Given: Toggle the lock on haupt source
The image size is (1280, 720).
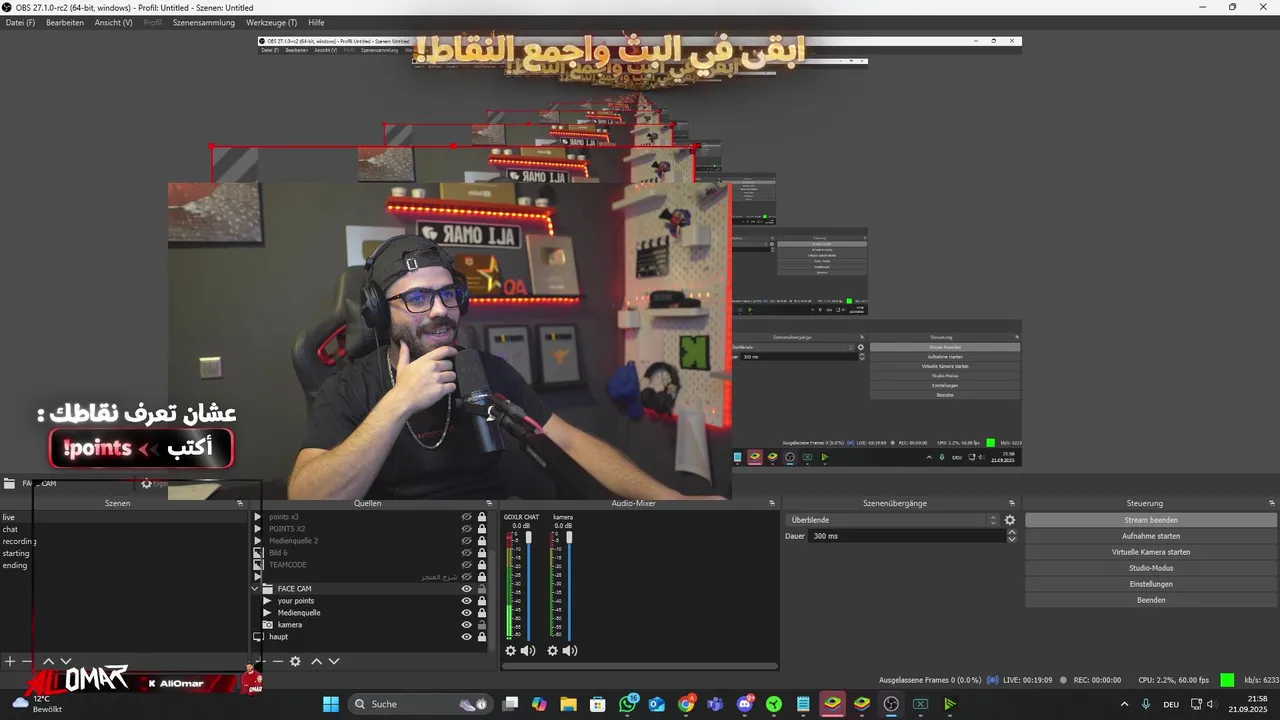Looking at the screenshot, I should tap(482, 637).
